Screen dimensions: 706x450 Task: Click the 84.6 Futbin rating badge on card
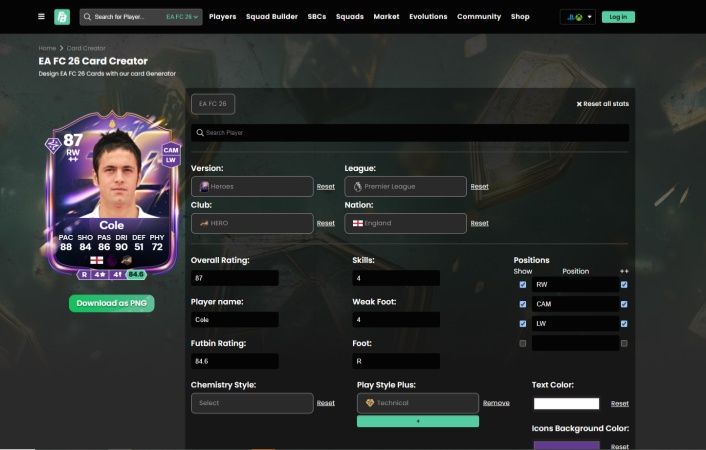pyautogui.click(x=136, y=274)
